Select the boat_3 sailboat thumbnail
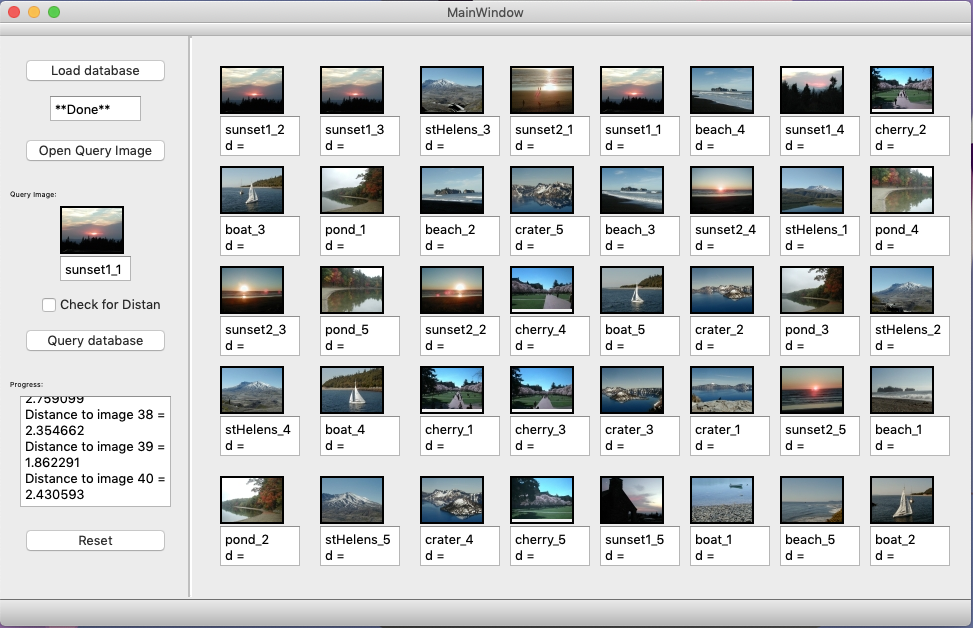Viewport: 973px width, 628px height. tap(252, 190)
